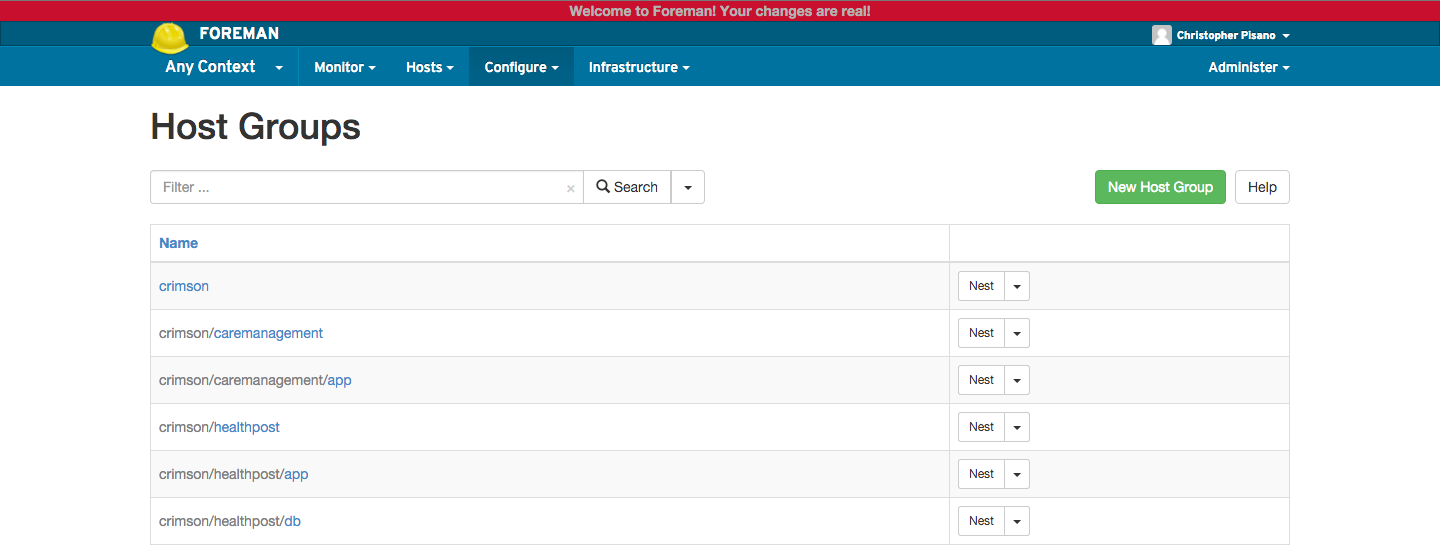Open the crimson/healthpost/app host group link

(x=296, y=474)
